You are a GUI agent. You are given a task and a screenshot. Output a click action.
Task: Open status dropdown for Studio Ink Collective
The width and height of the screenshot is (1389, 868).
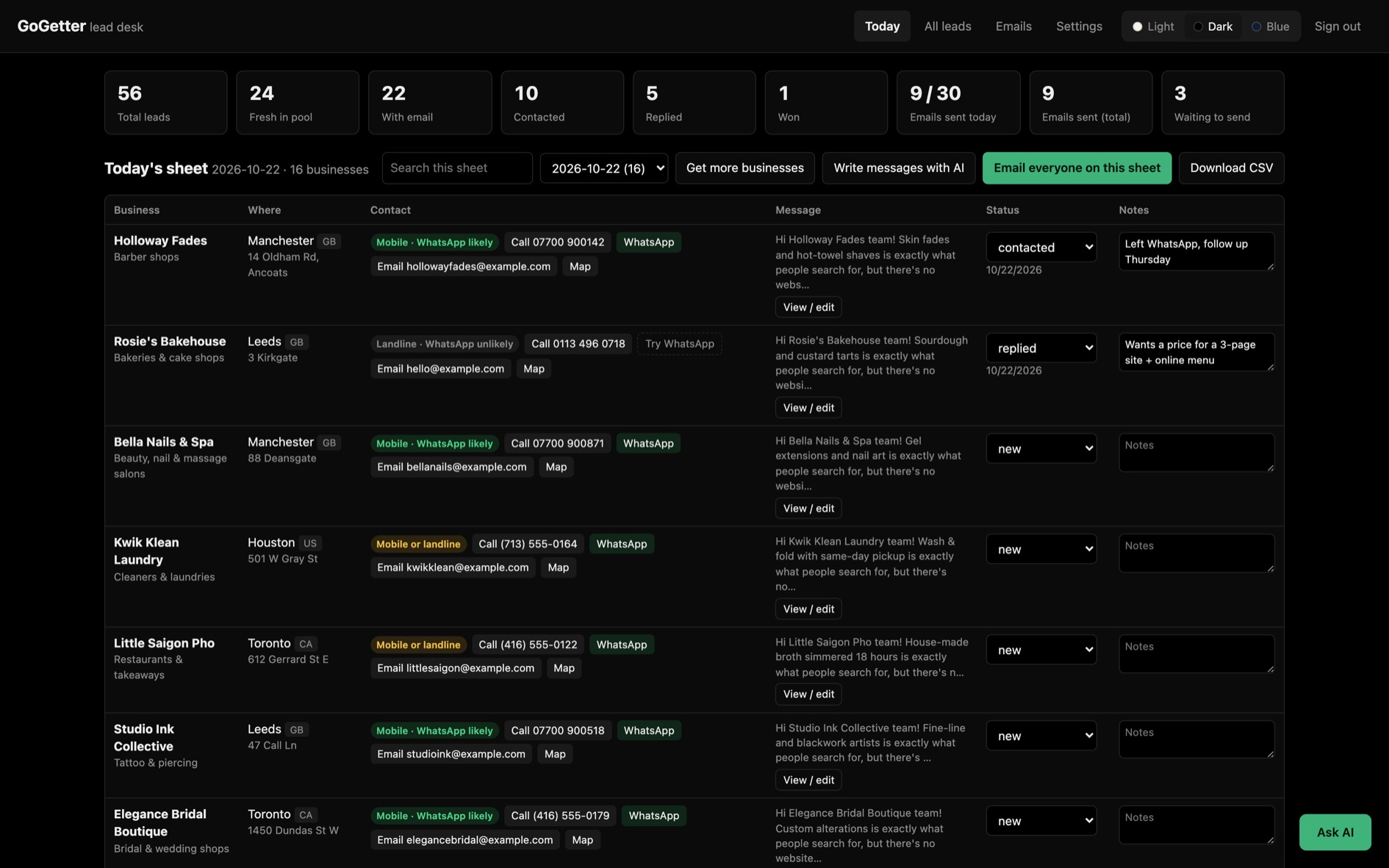coord(1041,736)
